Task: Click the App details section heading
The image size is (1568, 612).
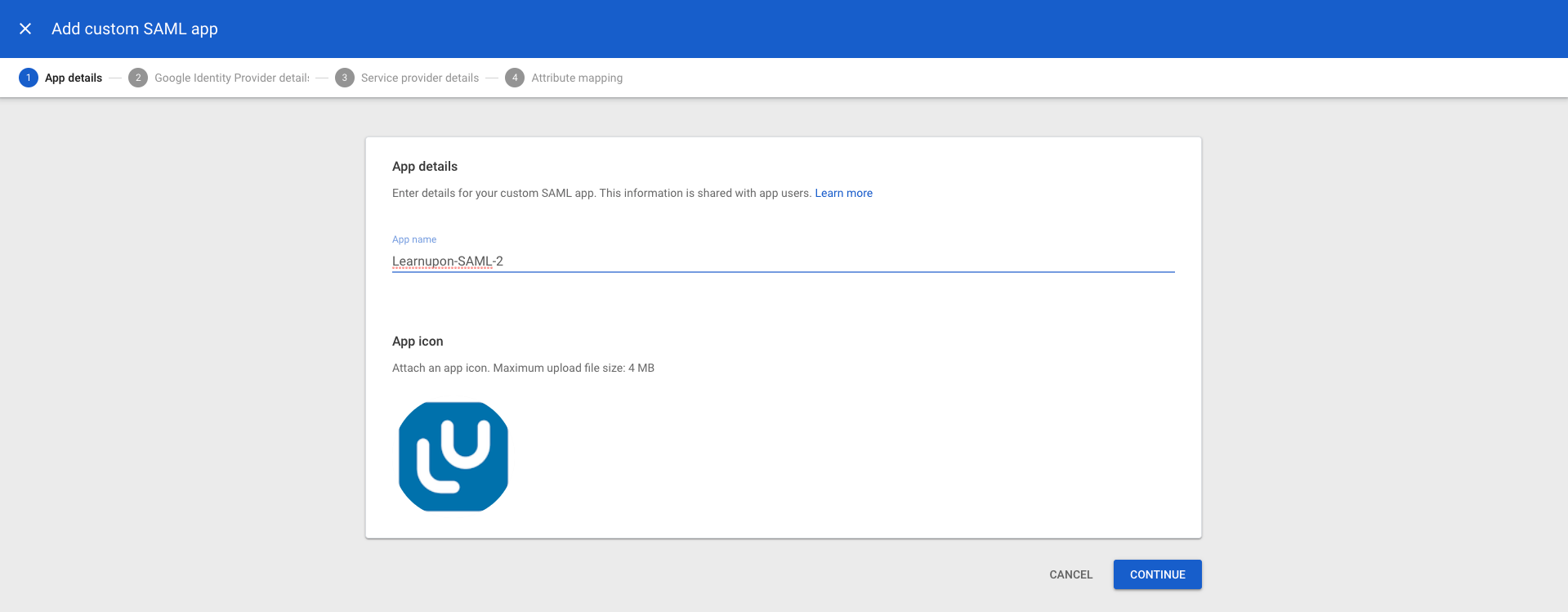Action: point(425,166)
